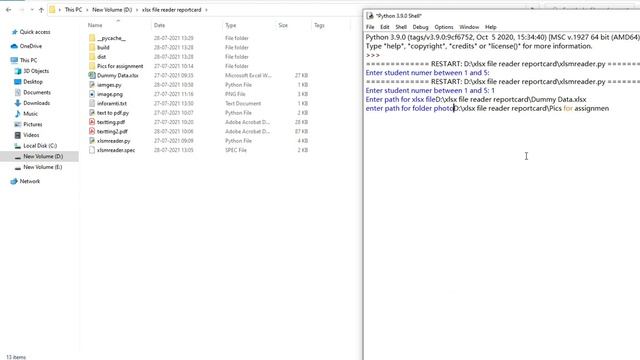Screen dimensions: 640x360
Task: Open the recent locations dropdown arrow
Action: [x=32, y=10]
